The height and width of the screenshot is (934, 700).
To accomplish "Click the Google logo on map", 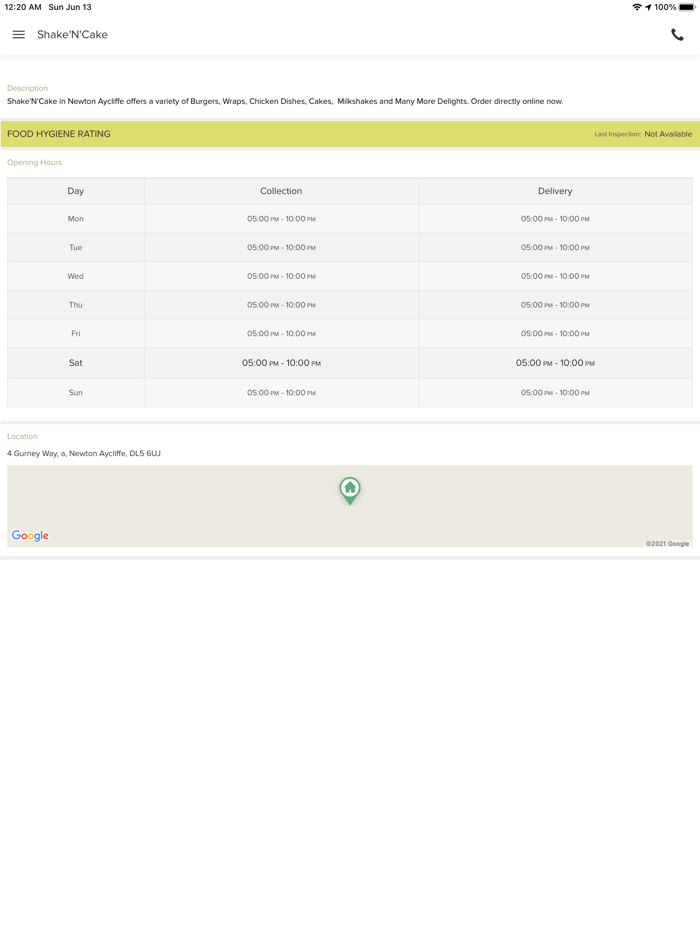I will click(30, 536).
